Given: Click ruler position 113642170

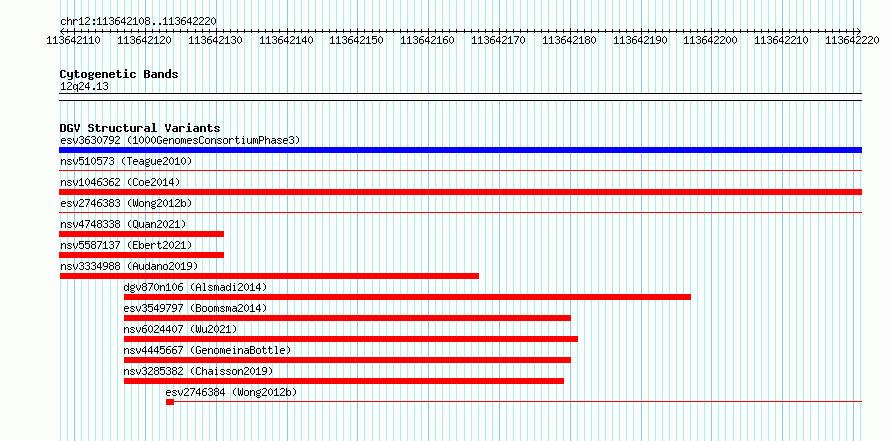Looking at the screenshot, I should (499, 40).
